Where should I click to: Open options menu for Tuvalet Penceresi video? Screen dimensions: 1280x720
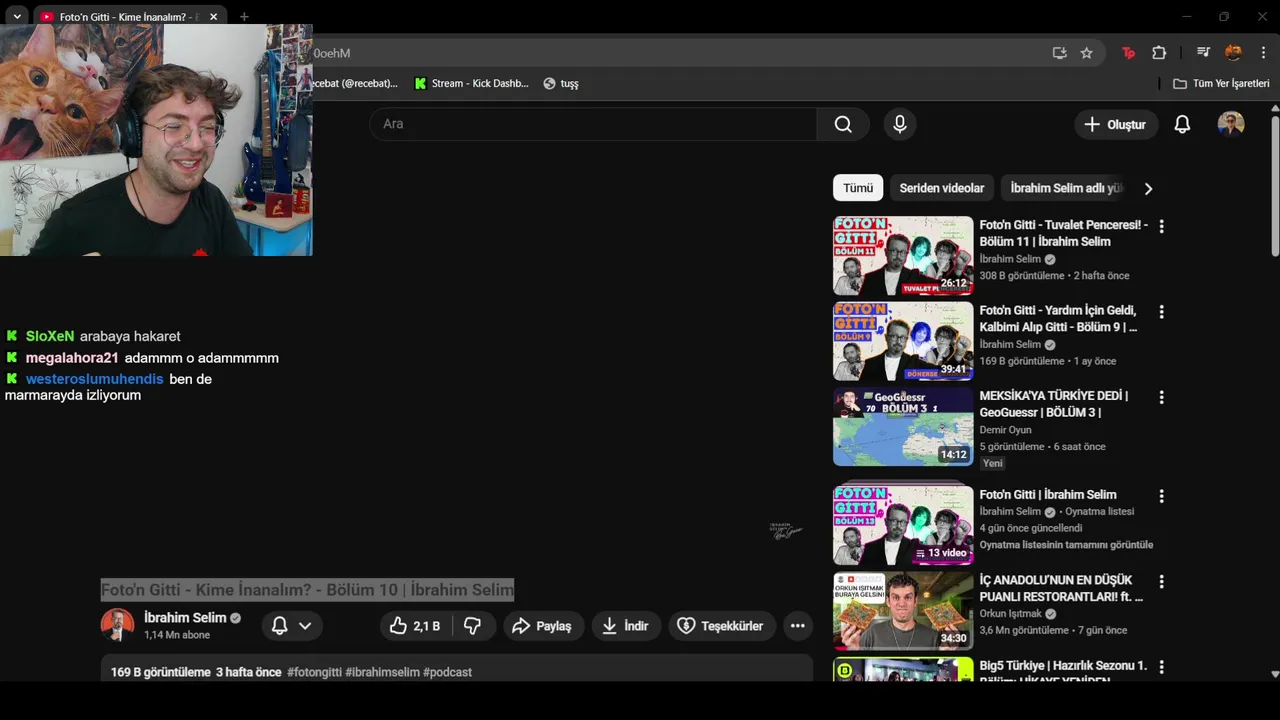point(1161,227)
